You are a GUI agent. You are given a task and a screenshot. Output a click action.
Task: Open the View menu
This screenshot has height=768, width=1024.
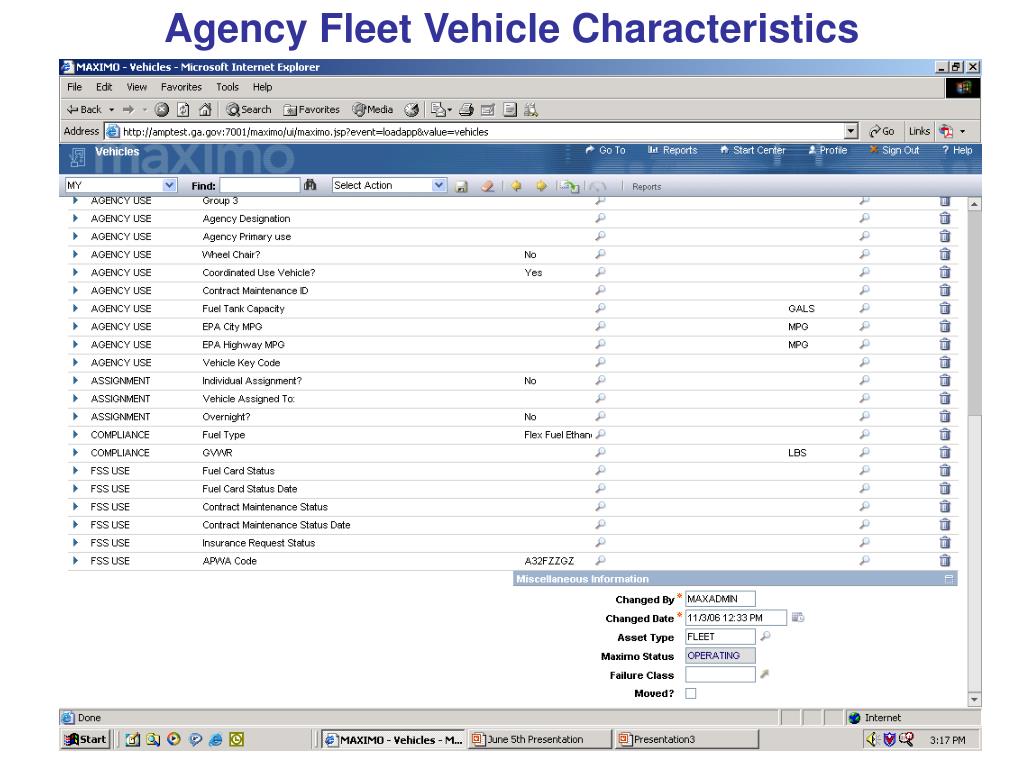pyautogui.click(x=136, y=87)
